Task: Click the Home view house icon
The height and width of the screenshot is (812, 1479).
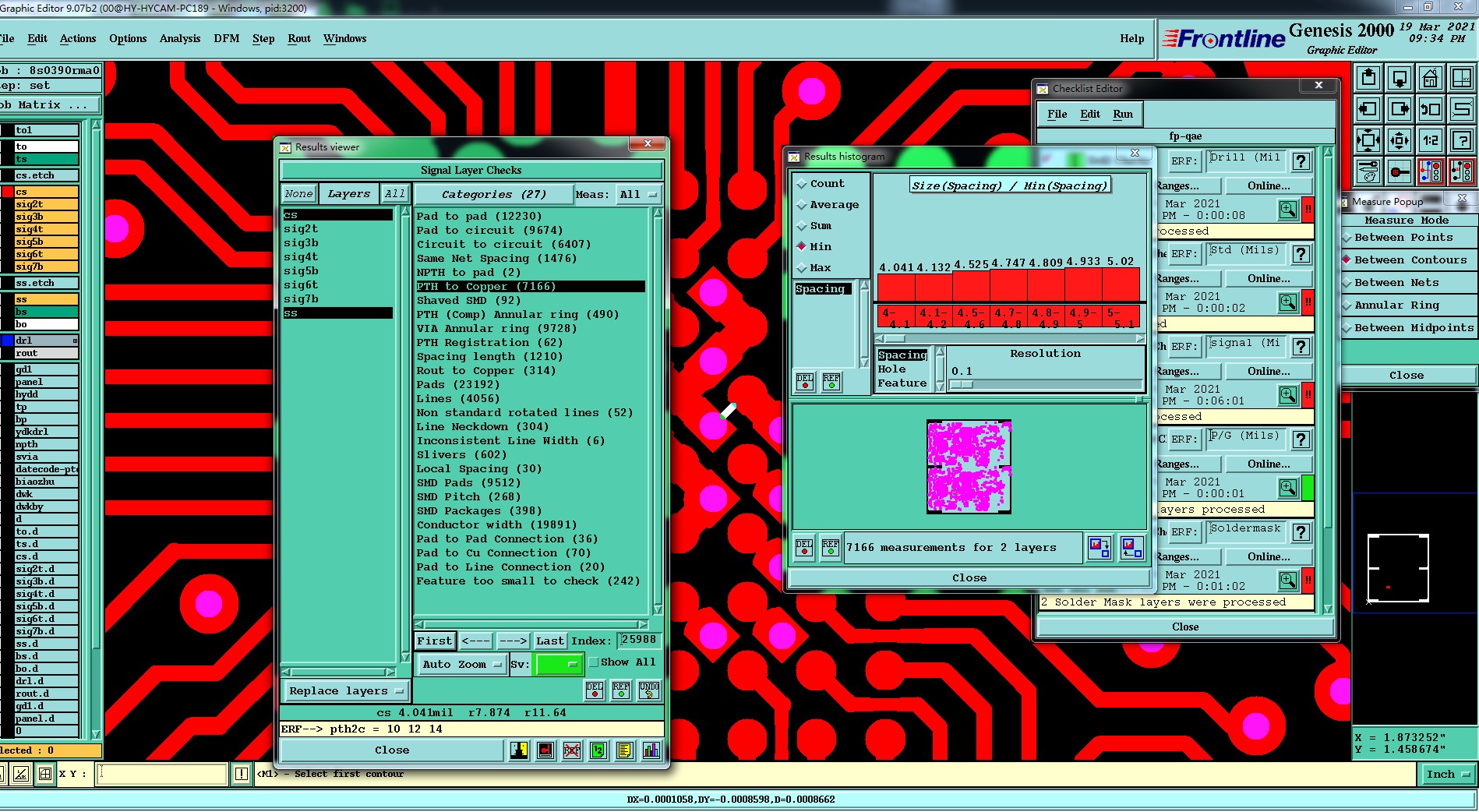Action: [1431, 78]
